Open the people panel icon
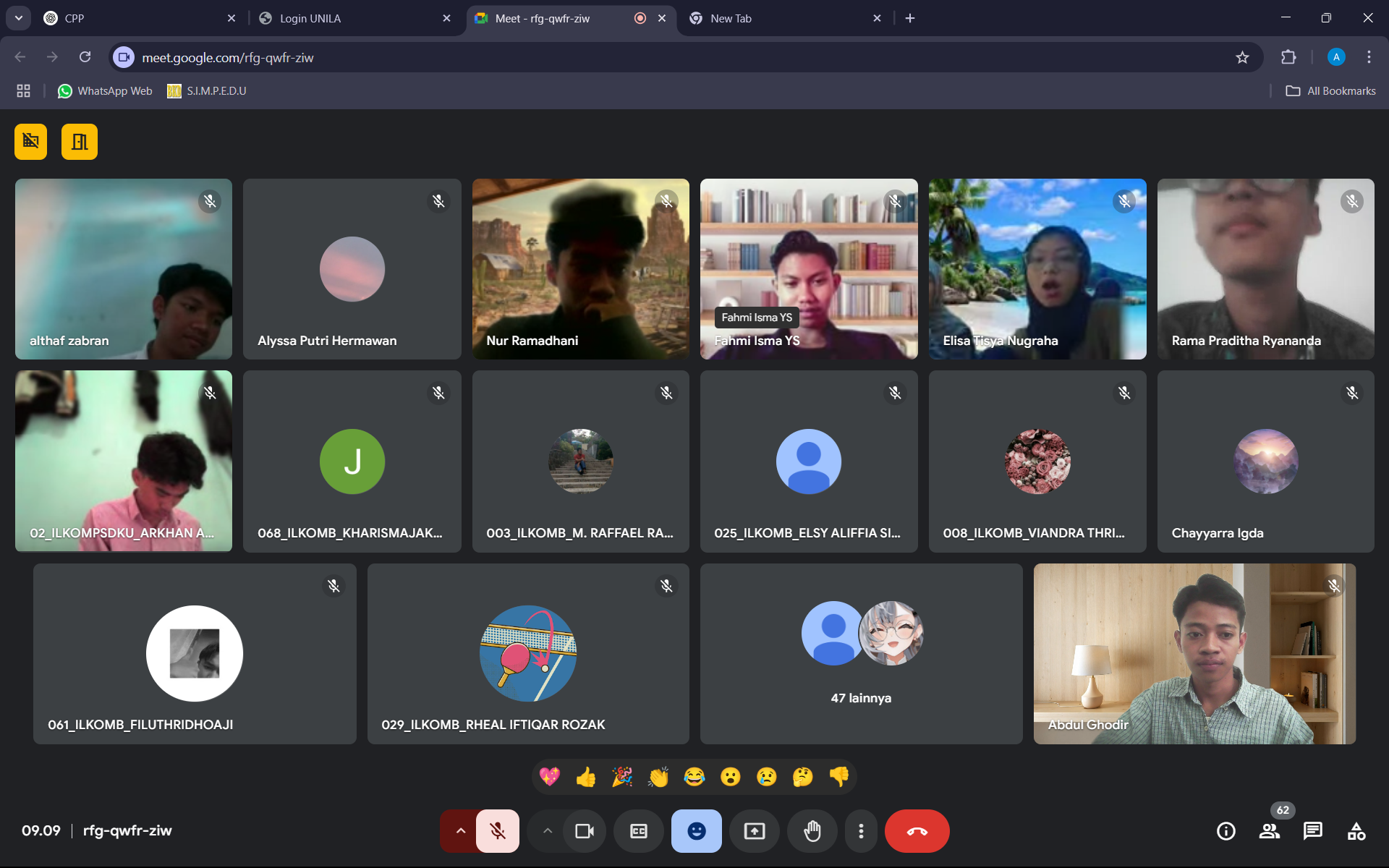Screen dimensions: 1389x868 (x=1270, y=831)
